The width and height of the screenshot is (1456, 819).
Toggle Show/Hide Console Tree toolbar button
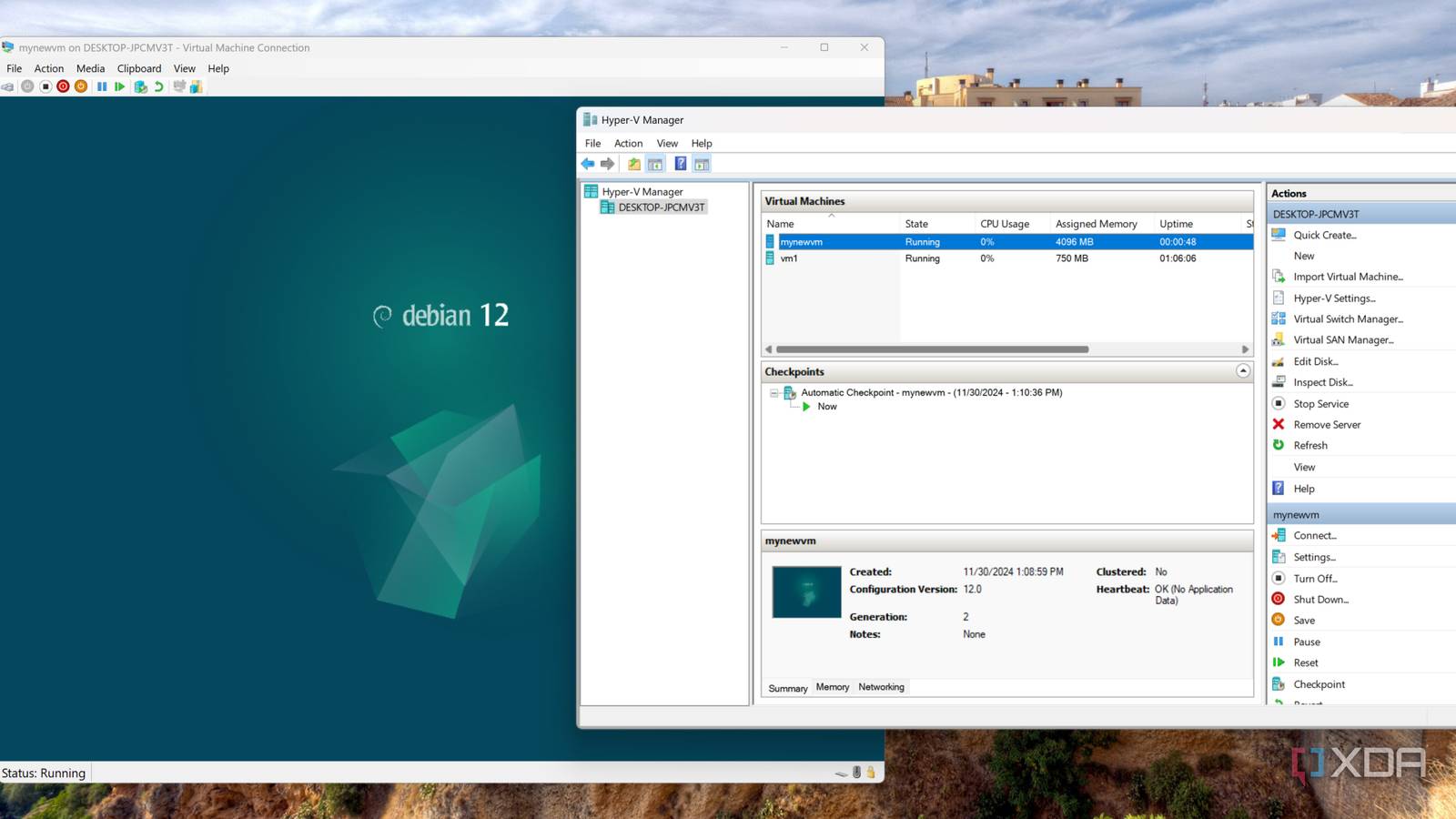coord(655,164)
